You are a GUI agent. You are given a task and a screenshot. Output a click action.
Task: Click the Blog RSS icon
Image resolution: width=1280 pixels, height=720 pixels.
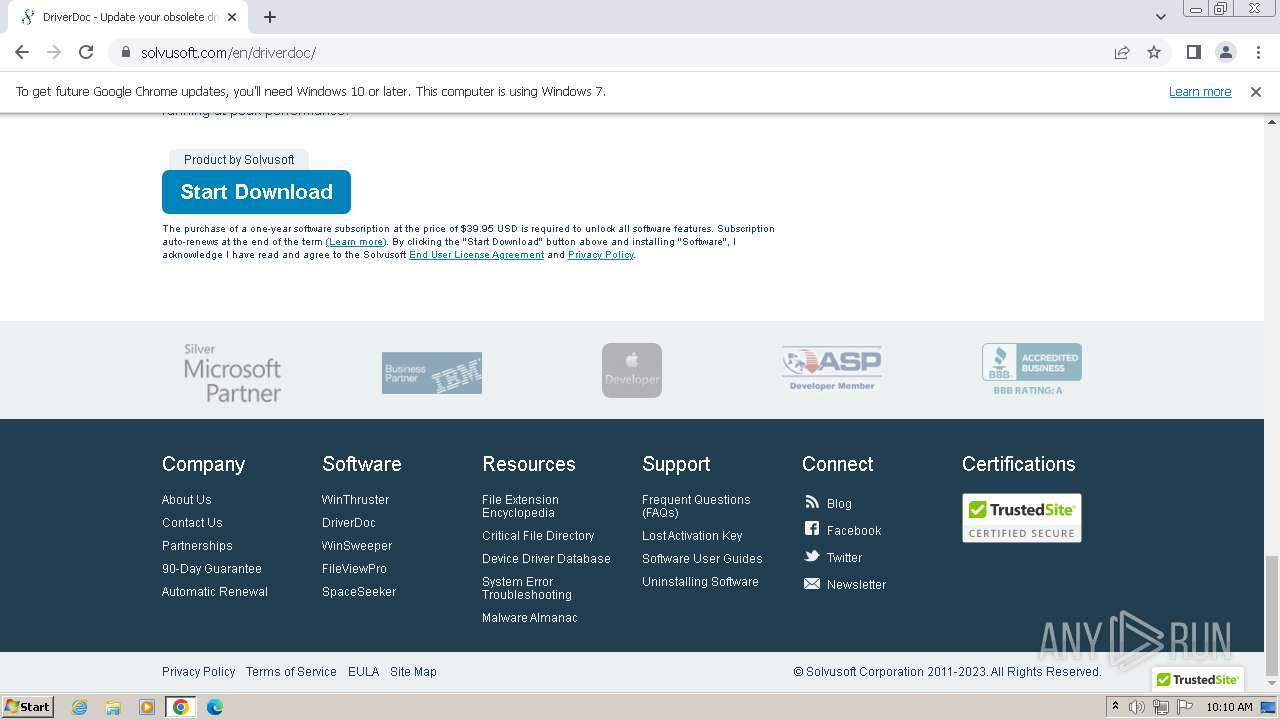pos(812,502)
